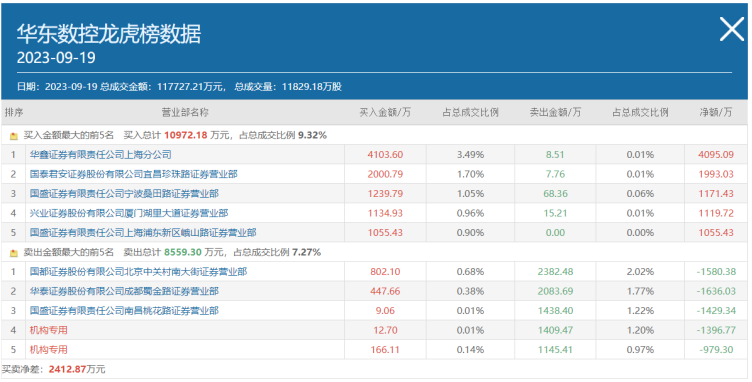752x382 pixels.
Task: Select net amount -1636.03 cell
Action: pos(716,291)
